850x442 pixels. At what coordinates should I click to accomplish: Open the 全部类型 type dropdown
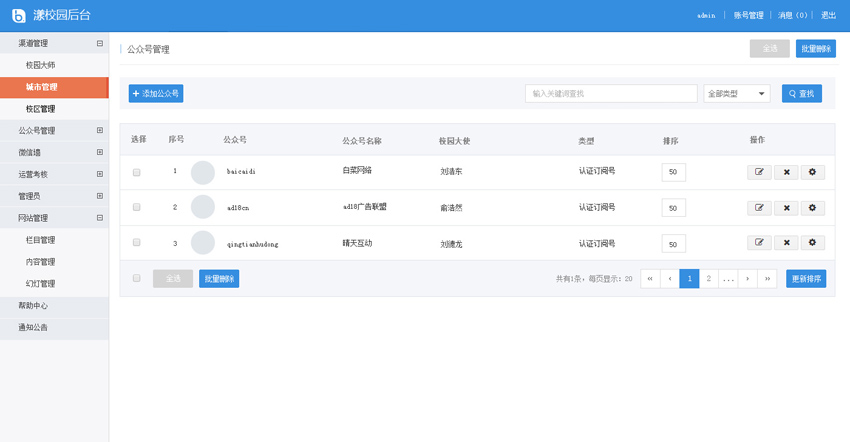(x=736, y=94)
